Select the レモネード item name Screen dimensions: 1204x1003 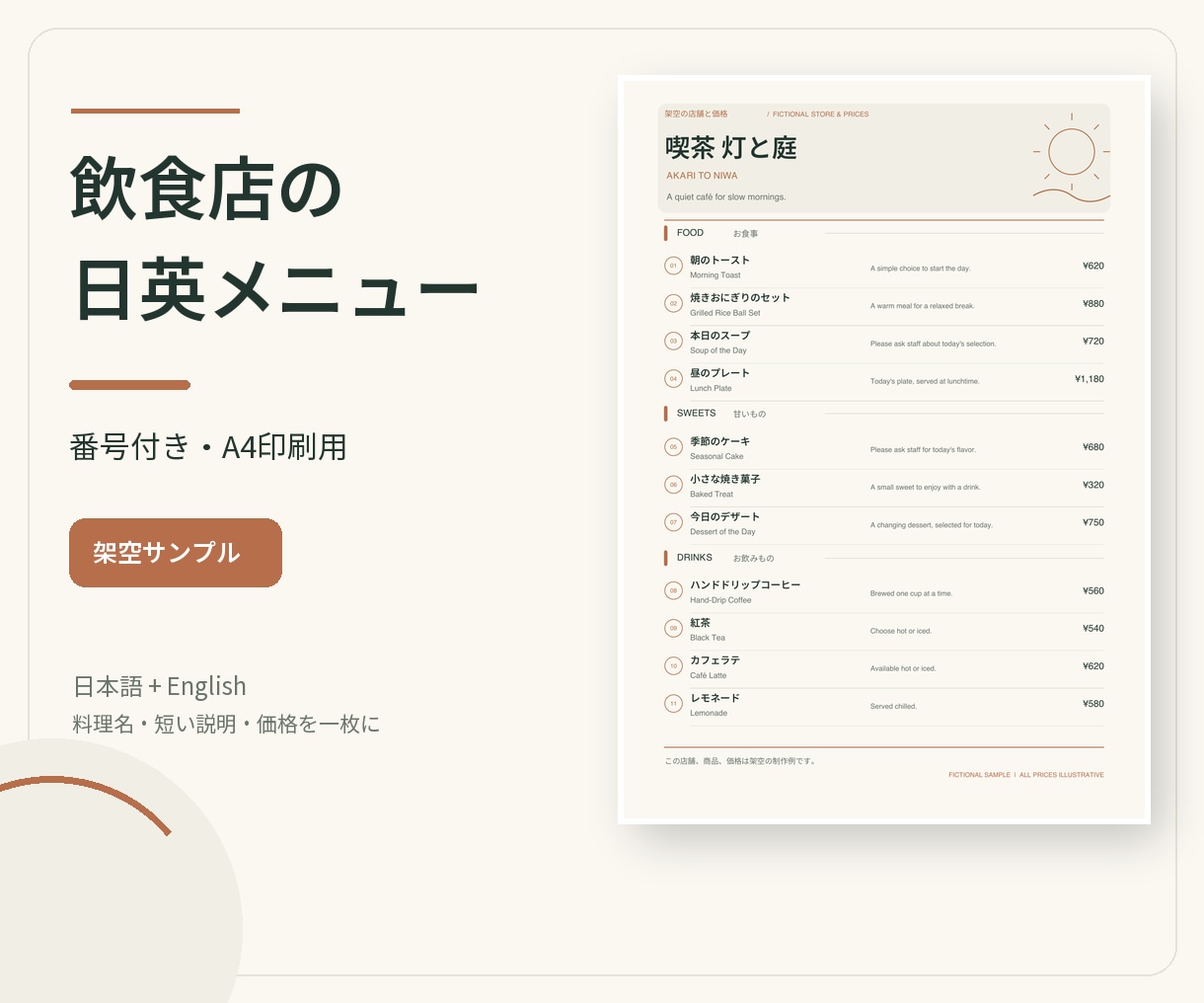(x=715, y=698)
